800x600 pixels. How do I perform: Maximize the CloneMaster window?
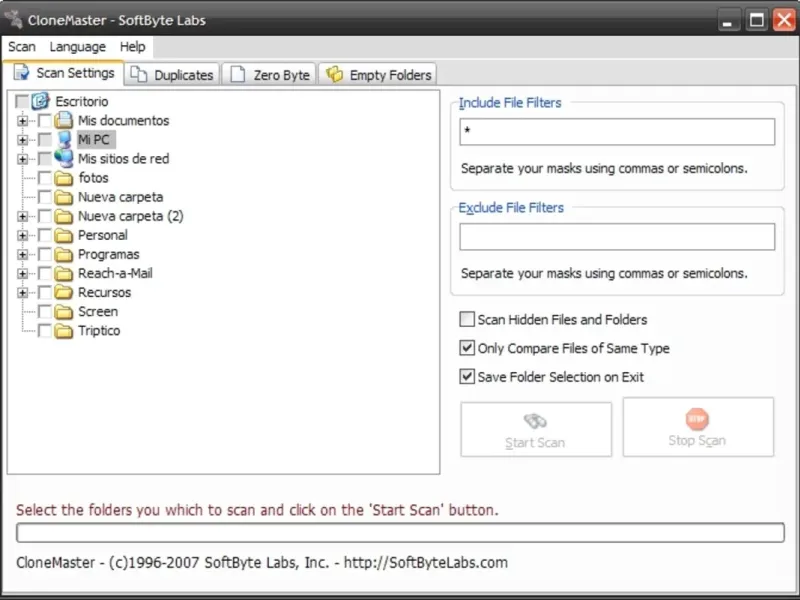tap(757, 20)
